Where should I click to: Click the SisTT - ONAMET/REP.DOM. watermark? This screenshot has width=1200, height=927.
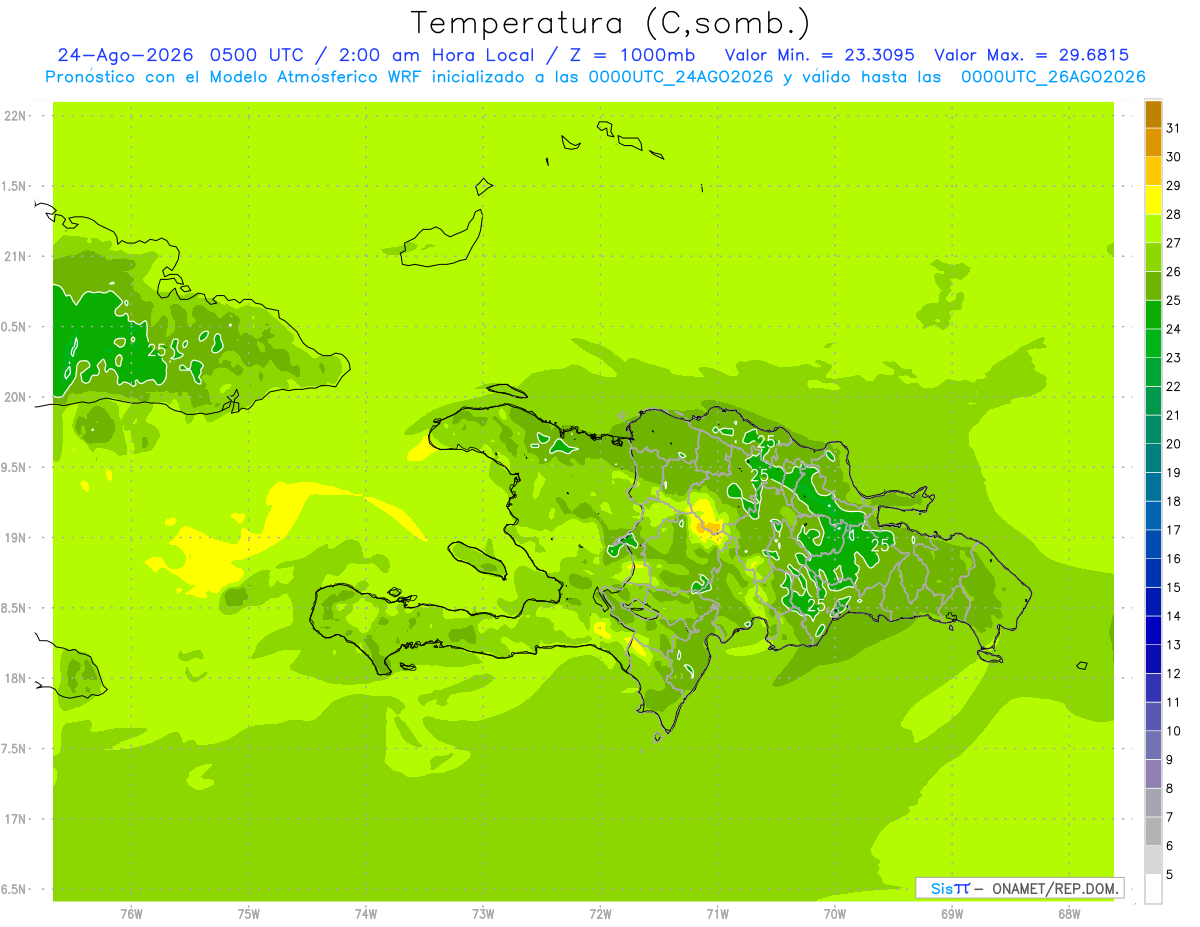[x=1019, y=888]
